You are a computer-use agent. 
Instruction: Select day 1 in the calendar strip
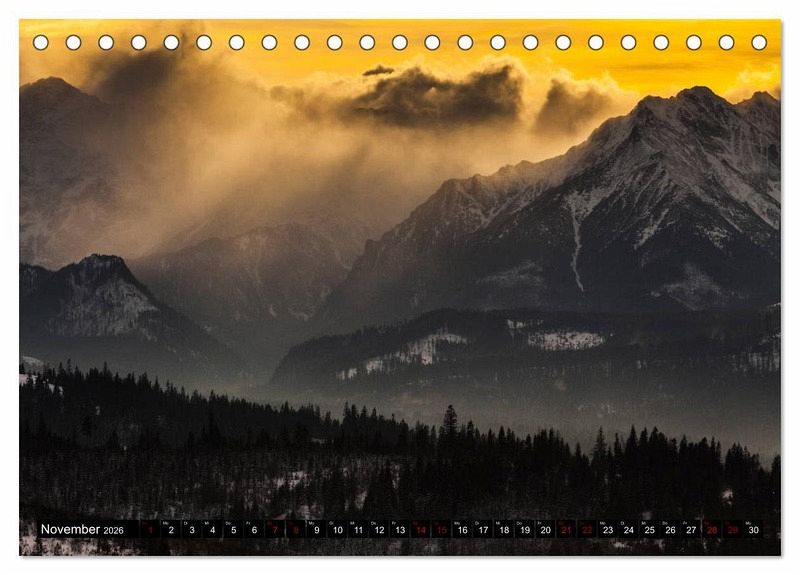[150, 529]
